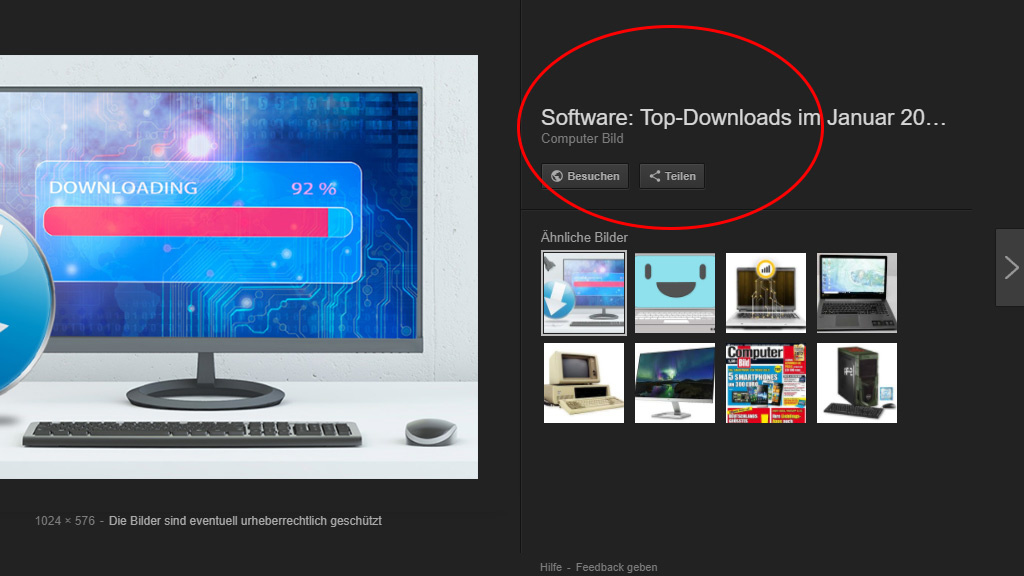Click the 1024 × 576 image size text
The height and width of the screenshot is (576, 1024).
(x=65, y=521)
